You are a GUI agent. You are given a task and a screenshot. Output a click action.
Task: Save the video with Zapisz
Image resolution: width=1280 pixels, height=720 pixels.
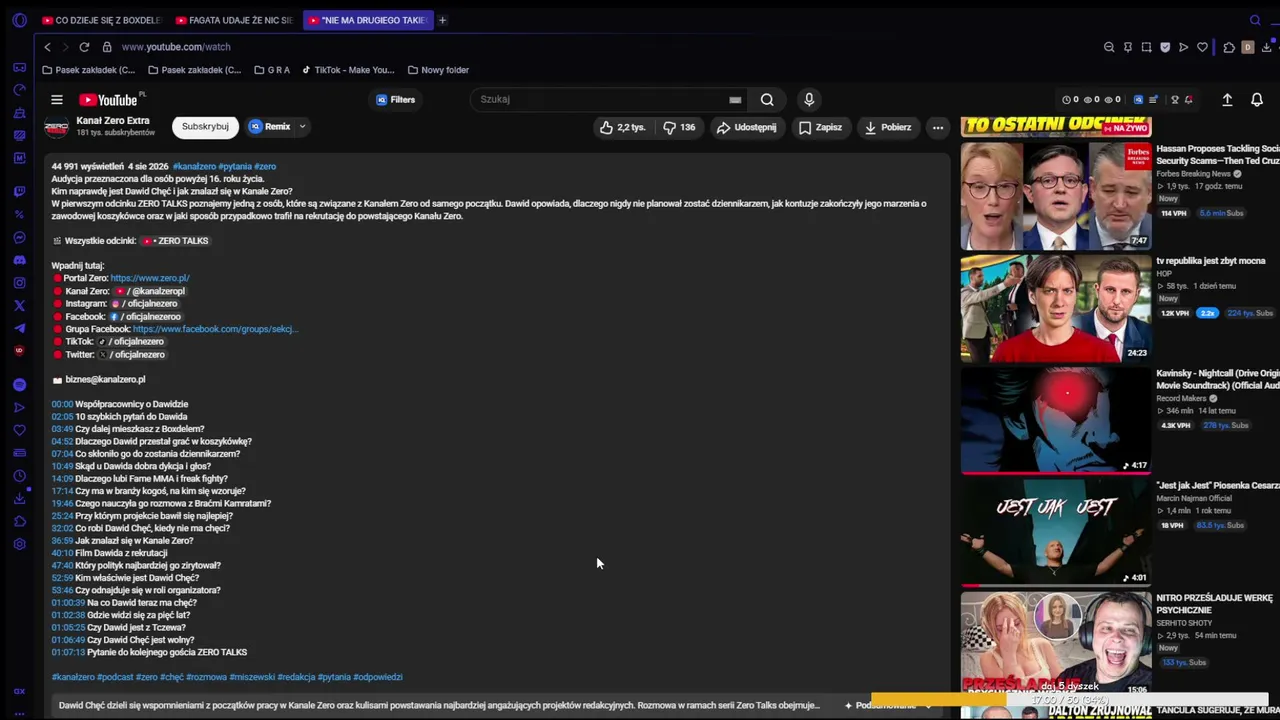(x=820, y=128)
